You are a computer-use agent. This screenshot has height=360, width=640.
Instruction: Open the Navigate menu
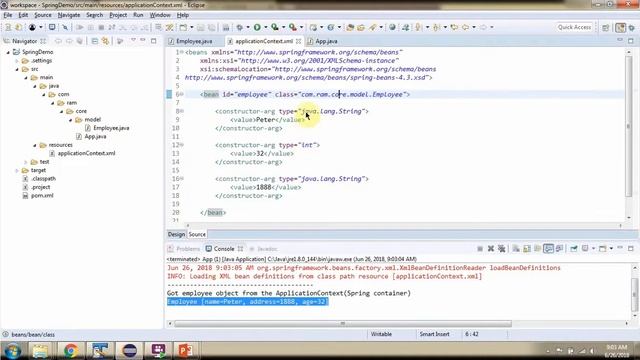pos(69,15)
